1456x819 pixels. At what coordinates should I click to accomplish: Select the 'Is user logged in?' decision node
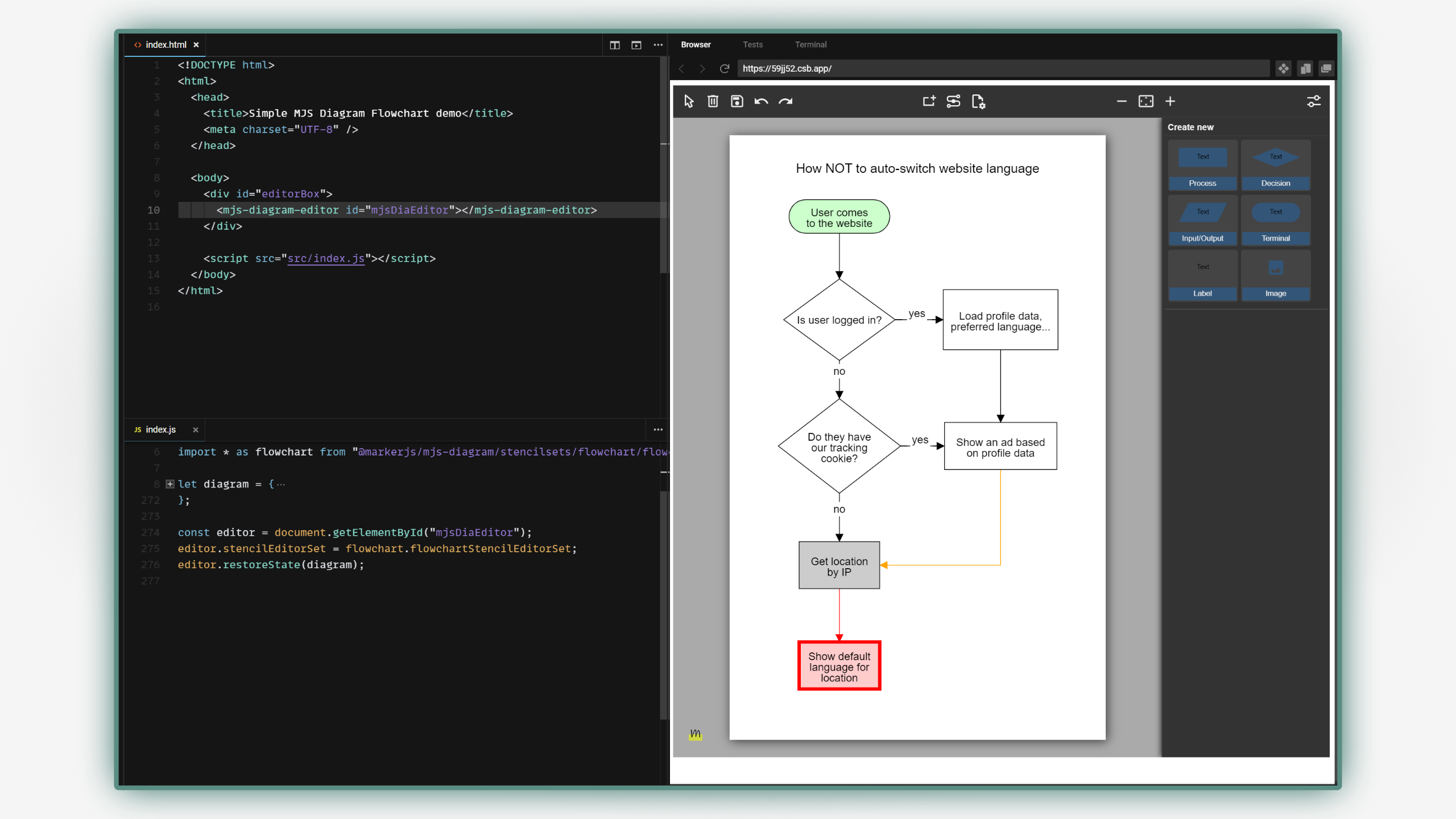point(839,320)
